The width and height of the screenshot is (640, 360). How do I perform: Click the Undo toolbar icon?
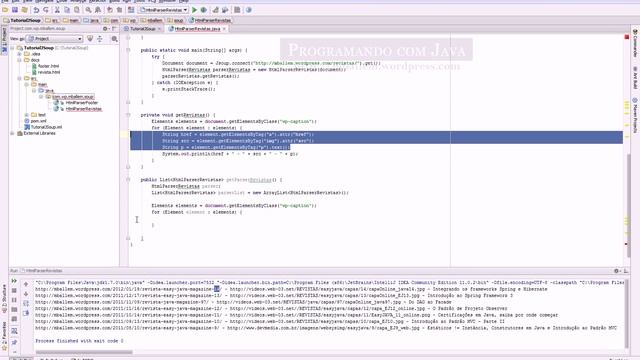36,10
